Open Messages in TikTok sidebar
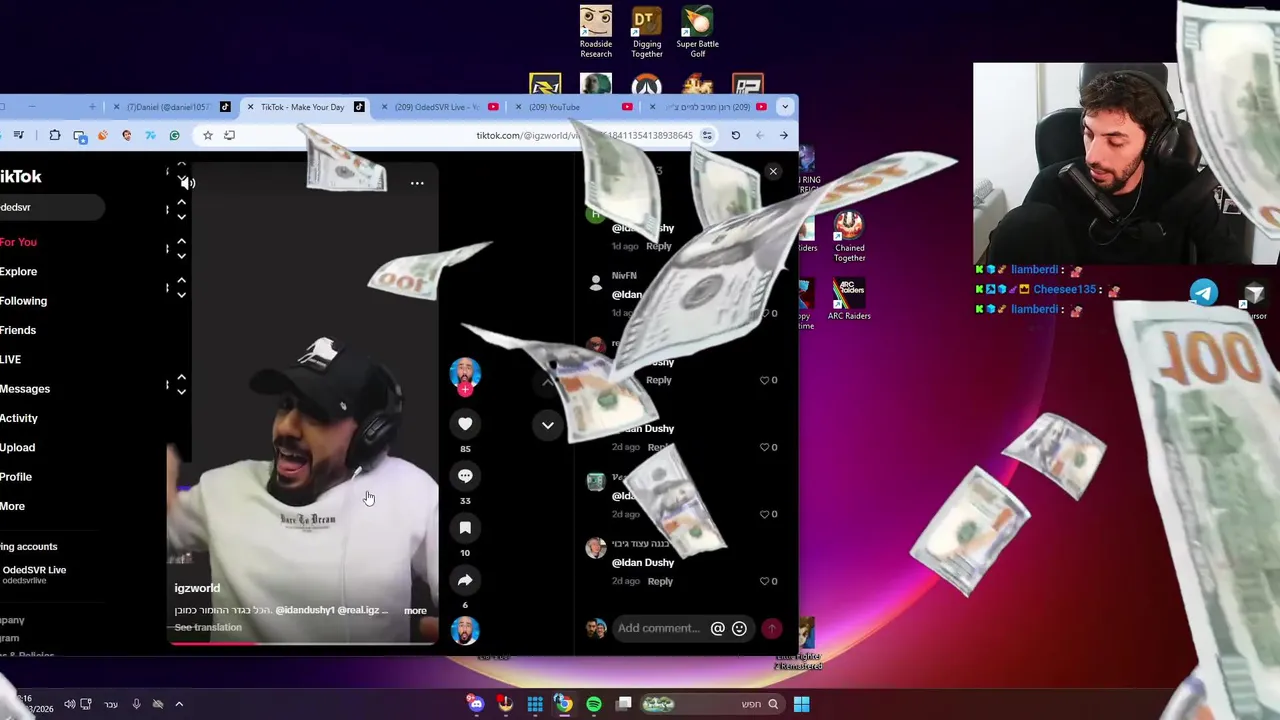The image size is (1280, 720). (x=24, y=389)
